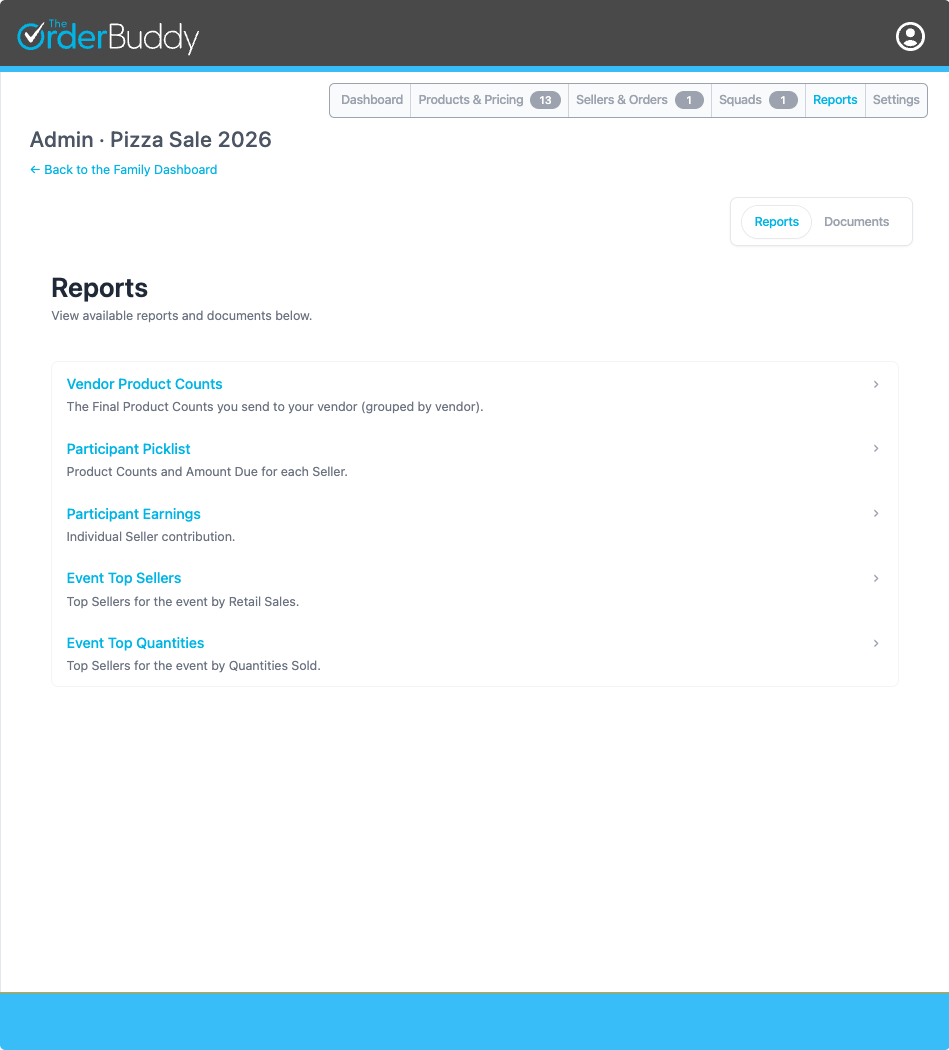The image size is (949, 1050).
Task: Switch to the Dashboard tab
Action: click(371, 99)
